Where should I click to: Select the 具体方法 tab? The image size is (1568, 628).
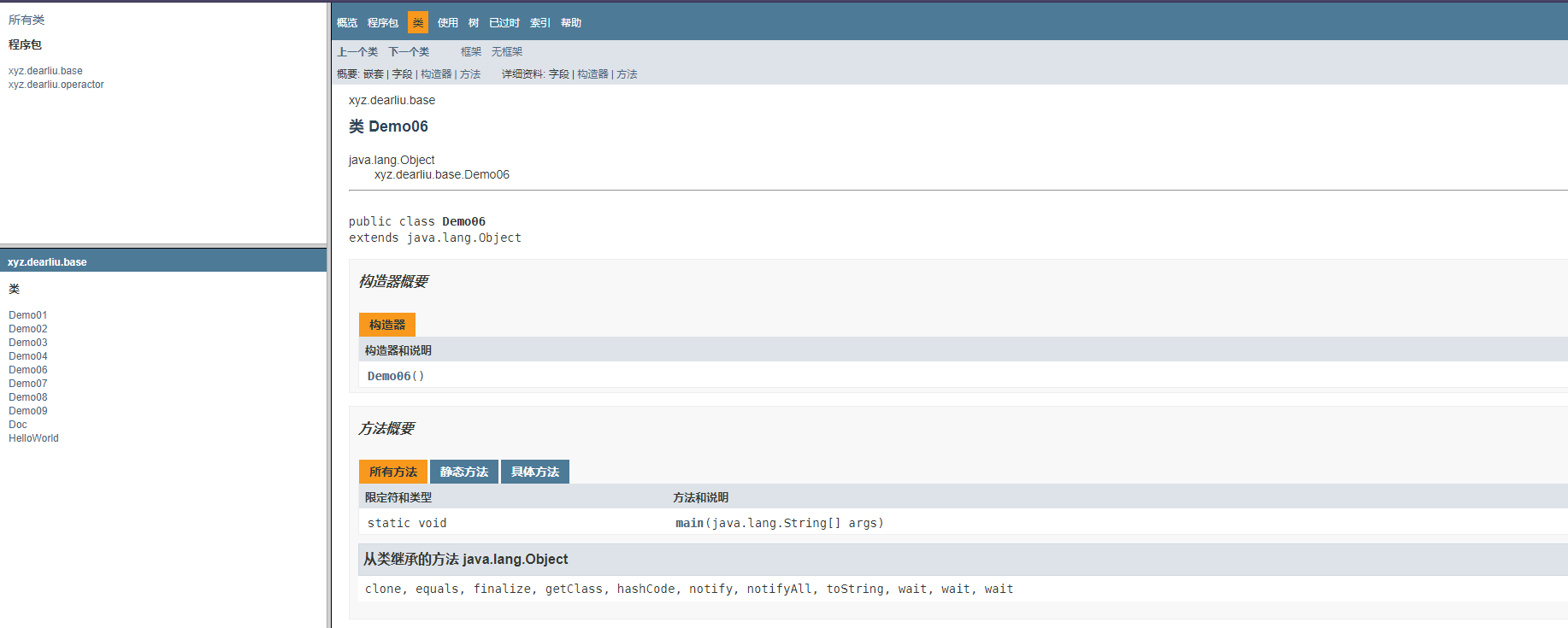(535, 472)
